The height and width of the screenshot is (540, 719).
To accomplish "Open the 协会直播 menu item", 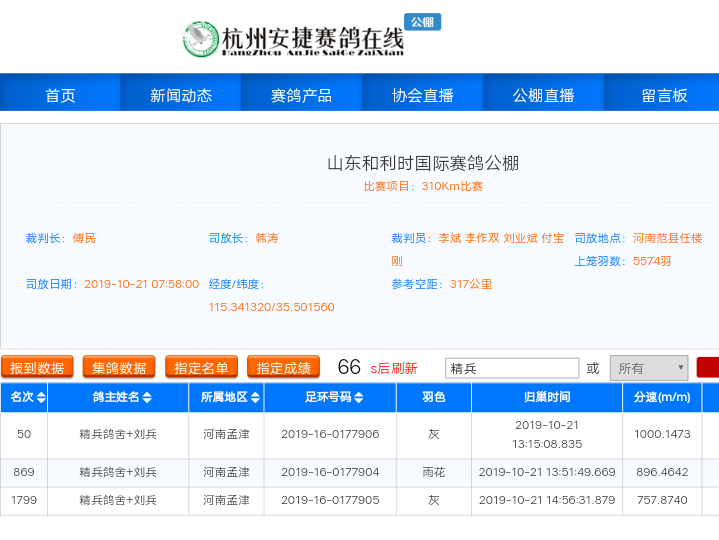I will pos(423,95).
